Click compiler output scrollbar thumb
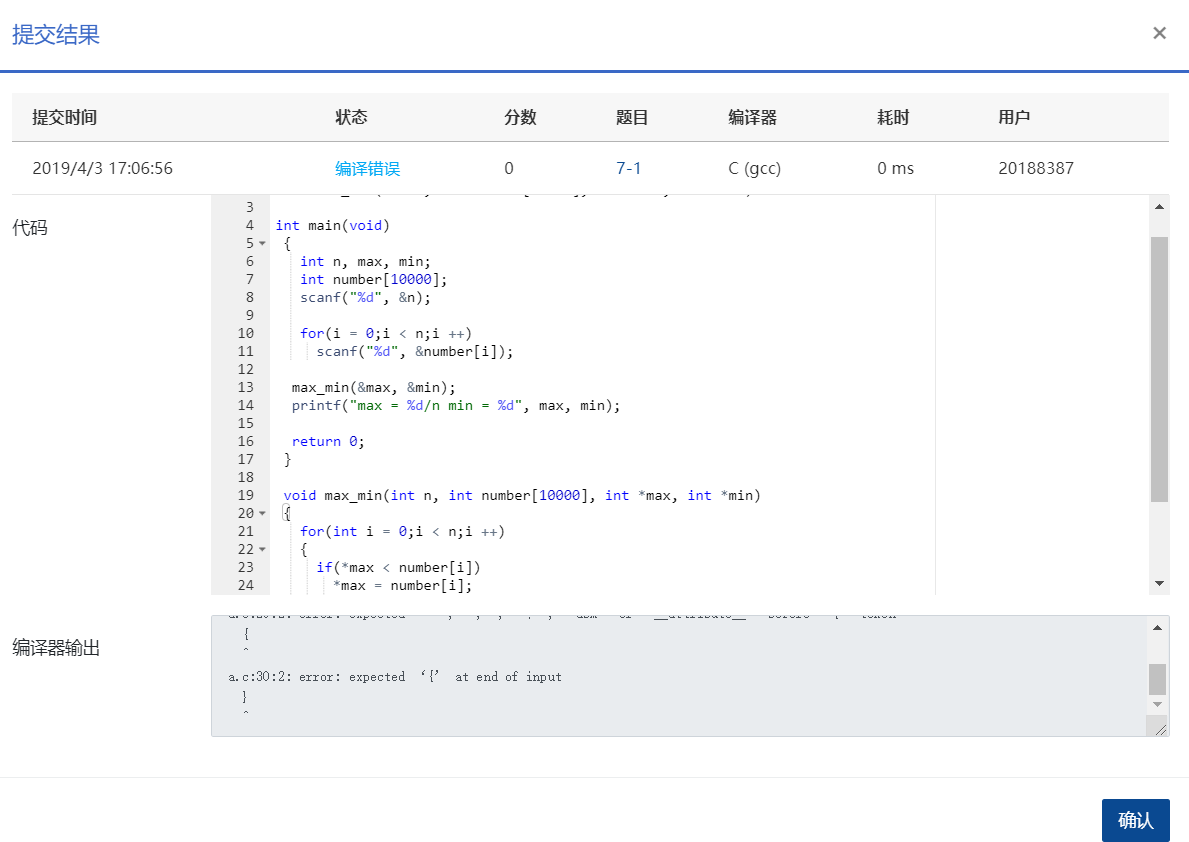This screenshot has width=1189, height=842. coord(1157,680)
